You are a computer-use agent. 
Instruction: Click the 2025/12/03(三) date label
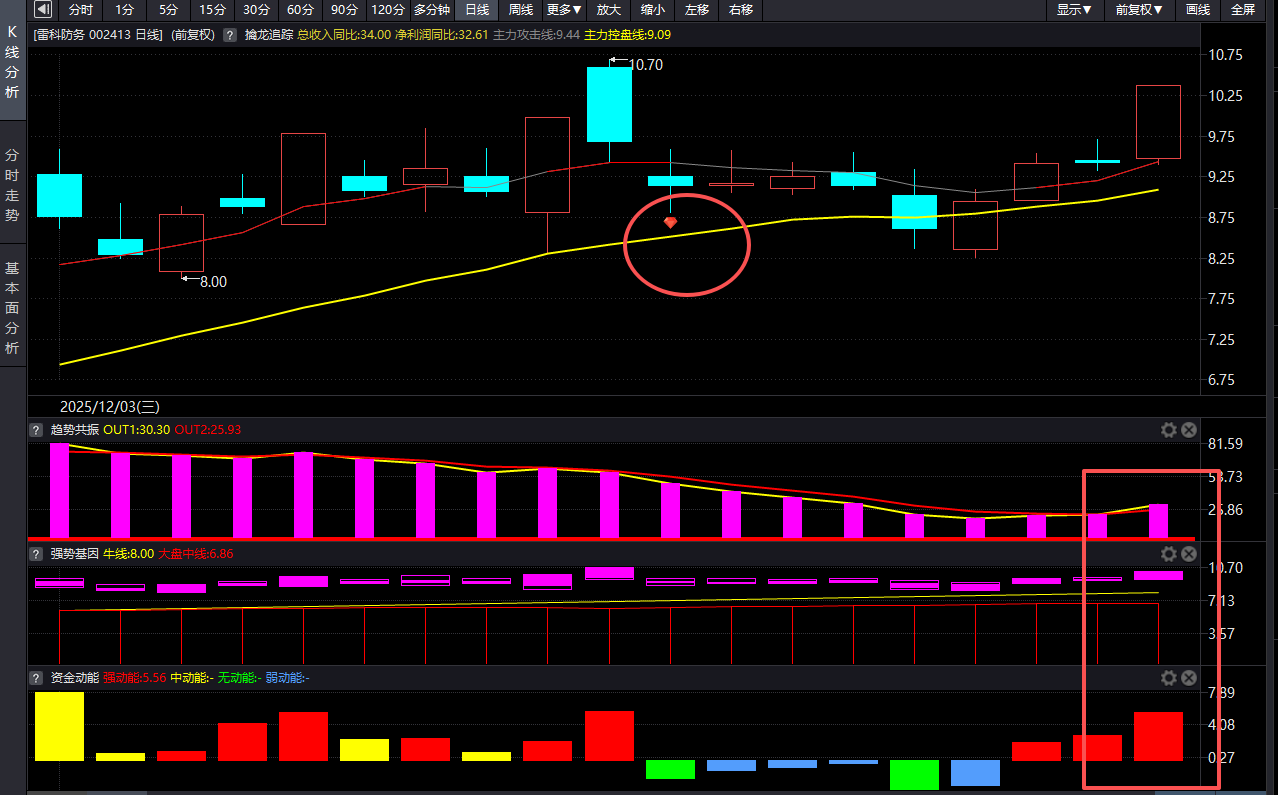click(x=110, y=406)
